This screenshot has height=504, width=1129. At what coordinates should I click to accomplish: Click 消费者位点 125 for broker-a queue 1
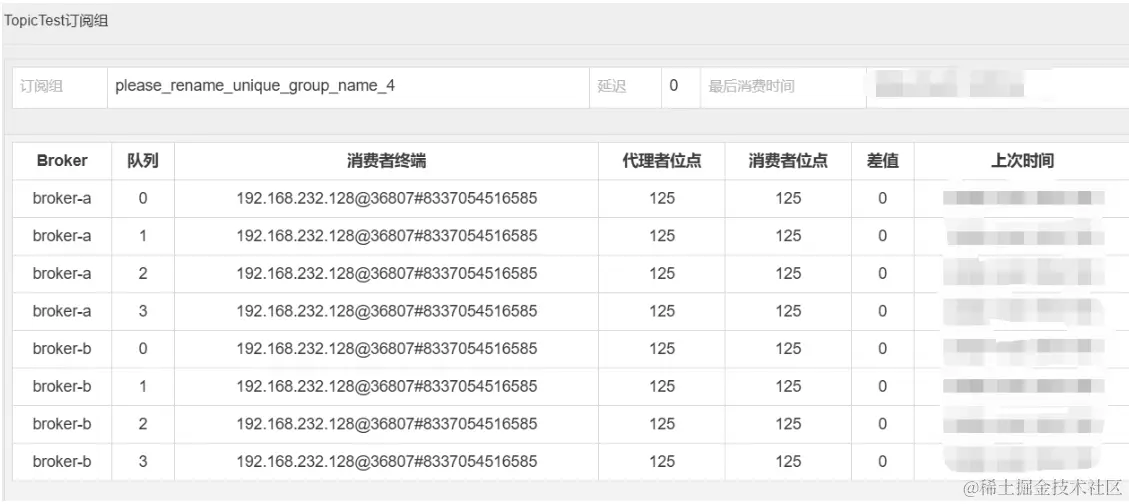click(788, 235)
